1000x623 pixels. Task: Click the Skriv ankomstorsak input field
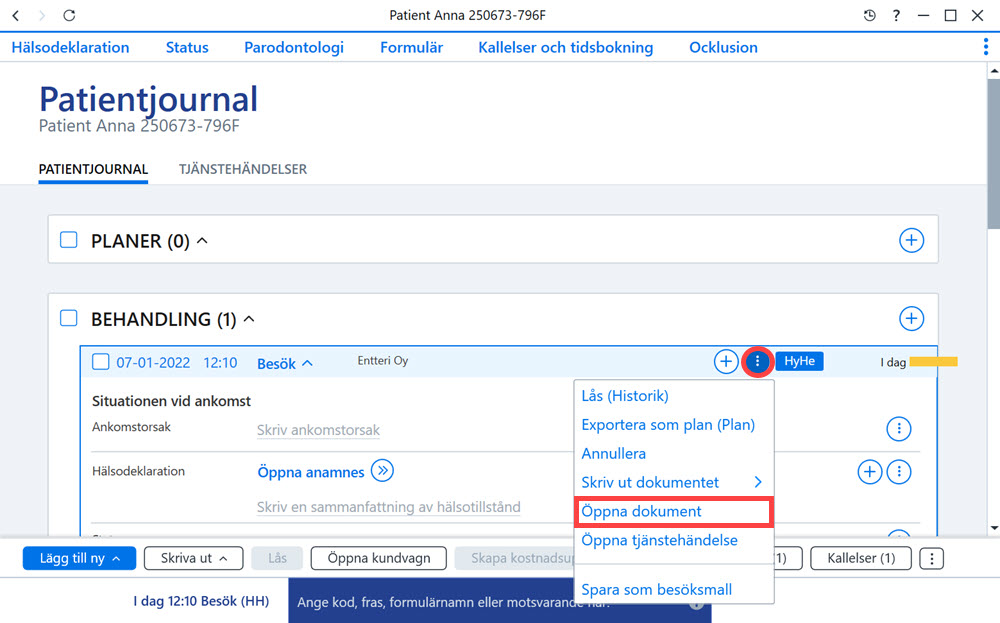(318, 430)
